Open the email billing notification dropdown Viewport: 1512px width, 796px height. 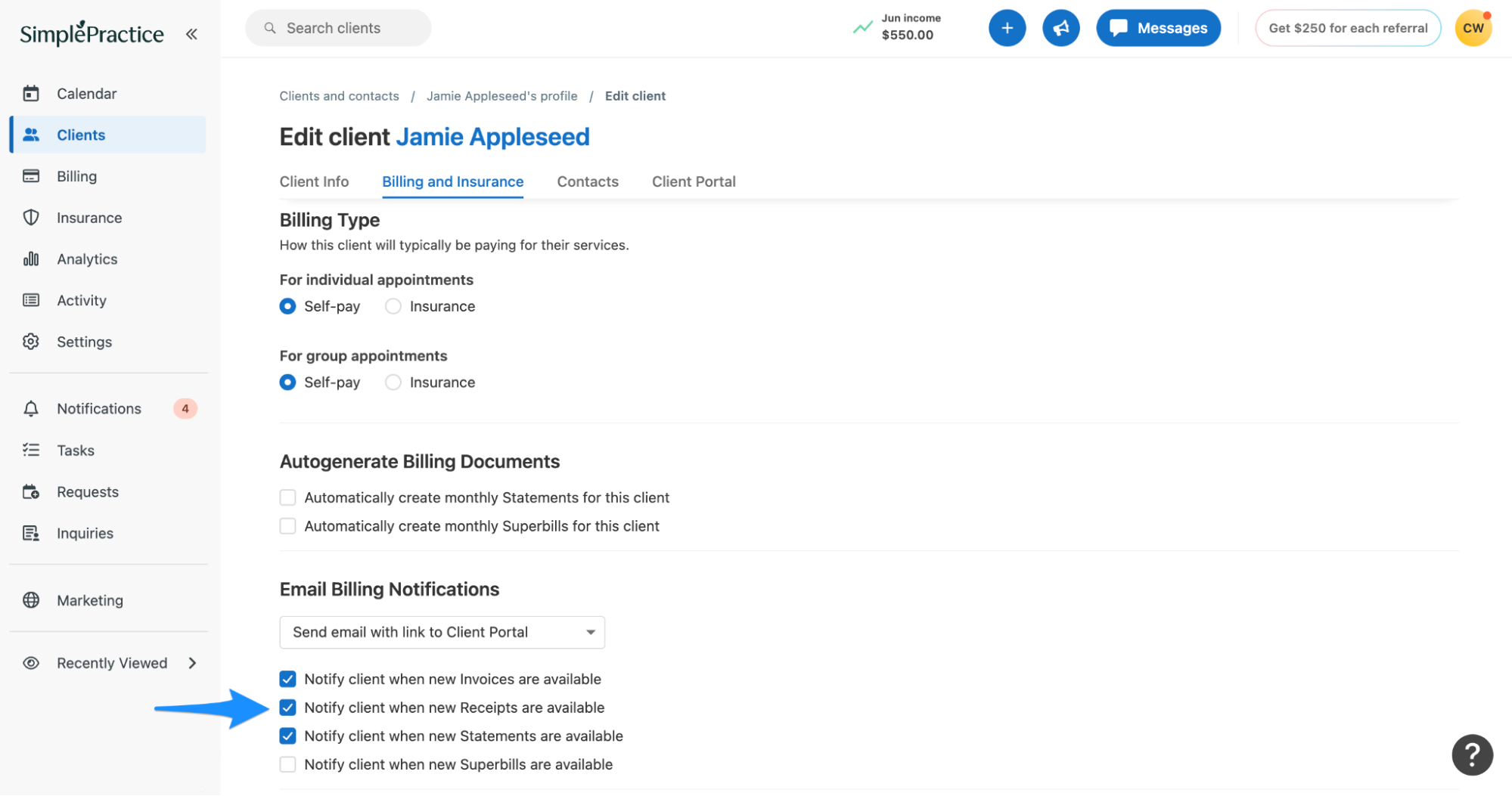(x=442, y=633)
